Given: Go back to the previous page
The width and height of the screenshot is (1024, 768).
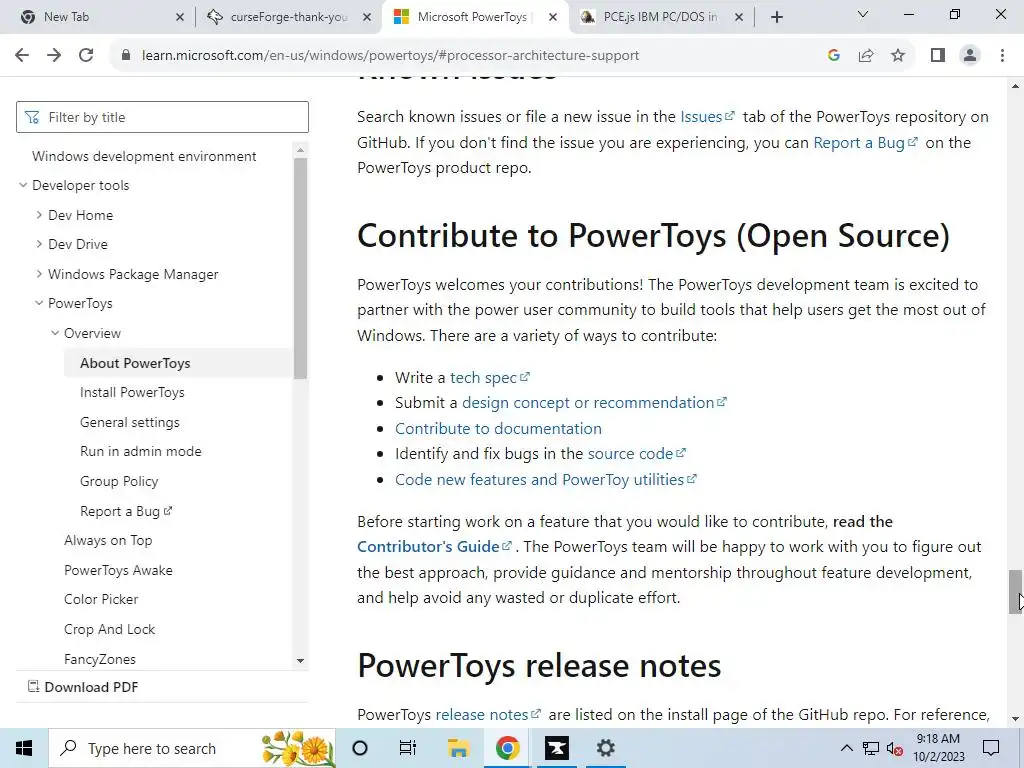Looking at the screenshot, I should (22, 56).
